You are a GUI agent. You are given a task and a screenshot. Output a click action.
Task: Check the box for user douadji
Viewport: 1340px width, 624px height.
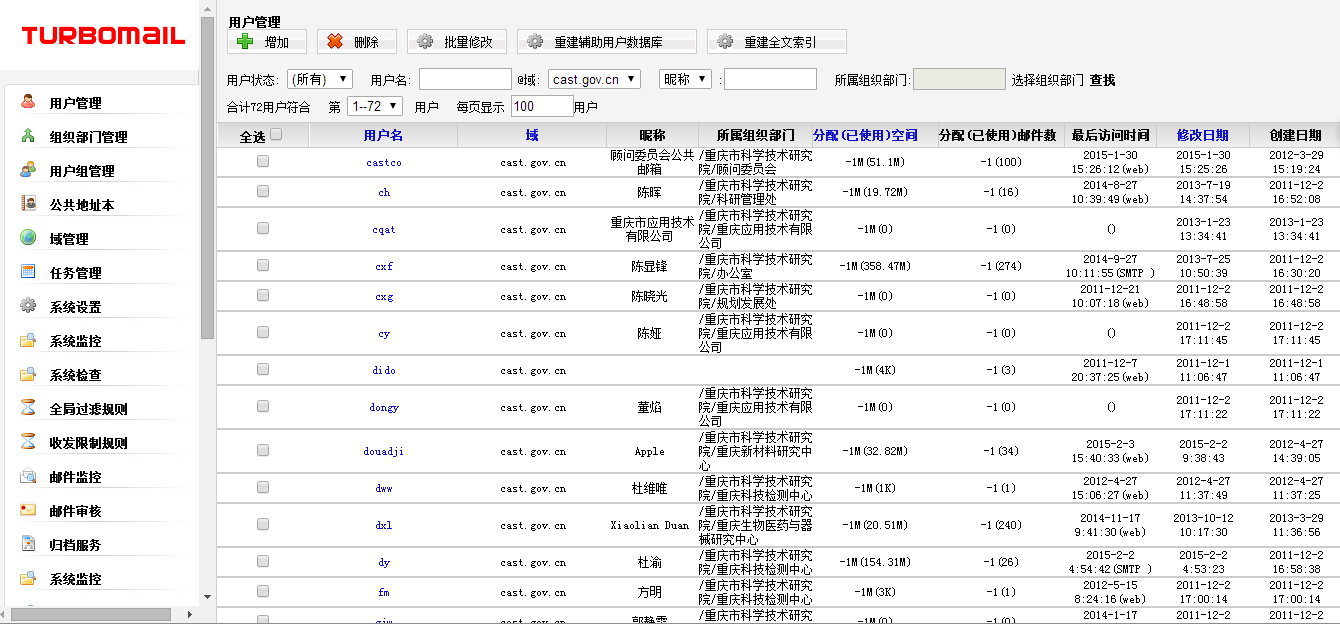click(x=263, y=450)
